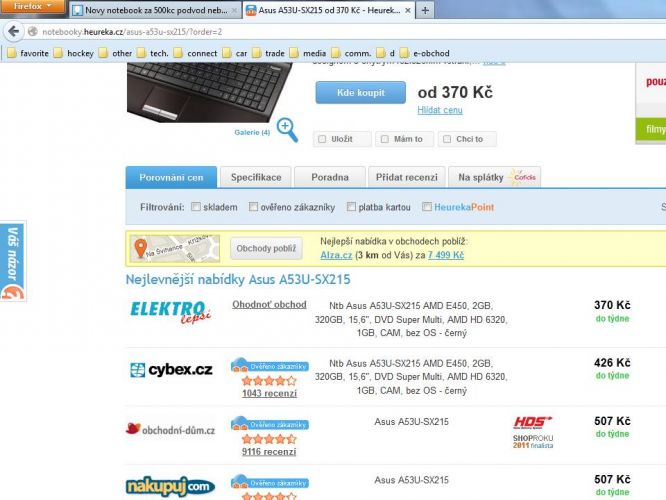Click the cybex.cz shop logo
This screenshot has width=666, height=500.
tap(171, 370)
